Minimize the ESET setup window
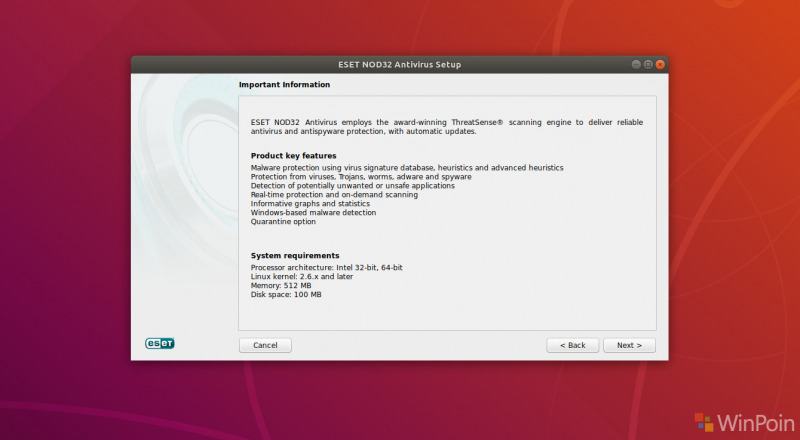Screen dimensions: 800x440 coord(636,64)
